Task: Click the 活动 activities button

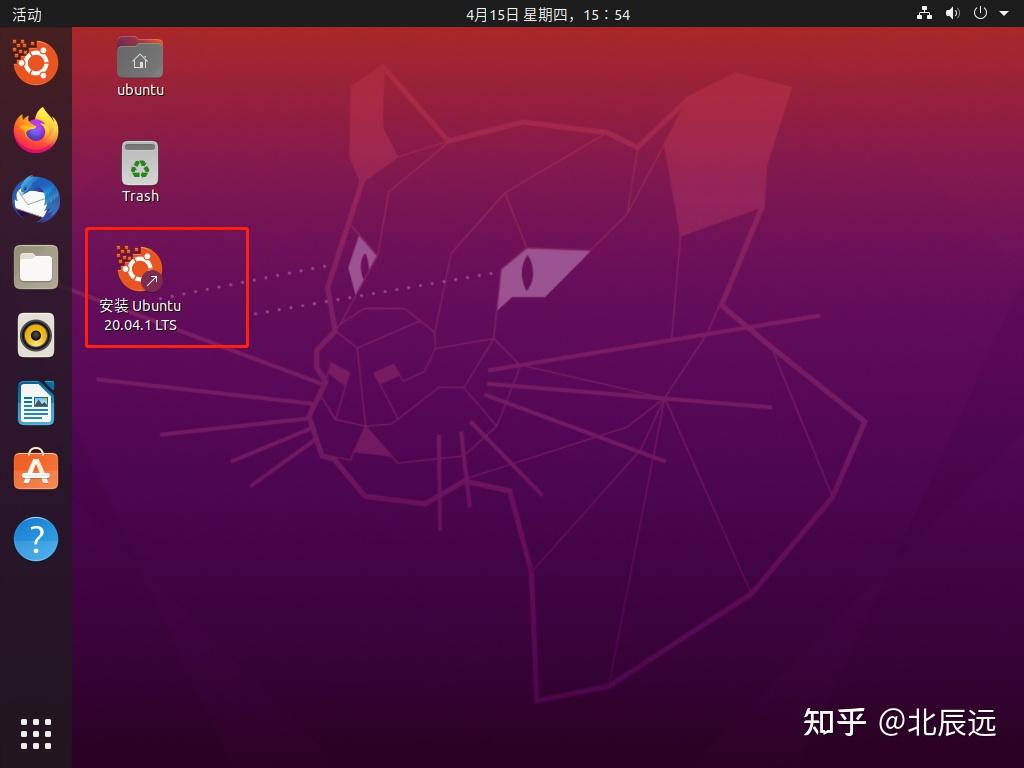Action: 27,14
